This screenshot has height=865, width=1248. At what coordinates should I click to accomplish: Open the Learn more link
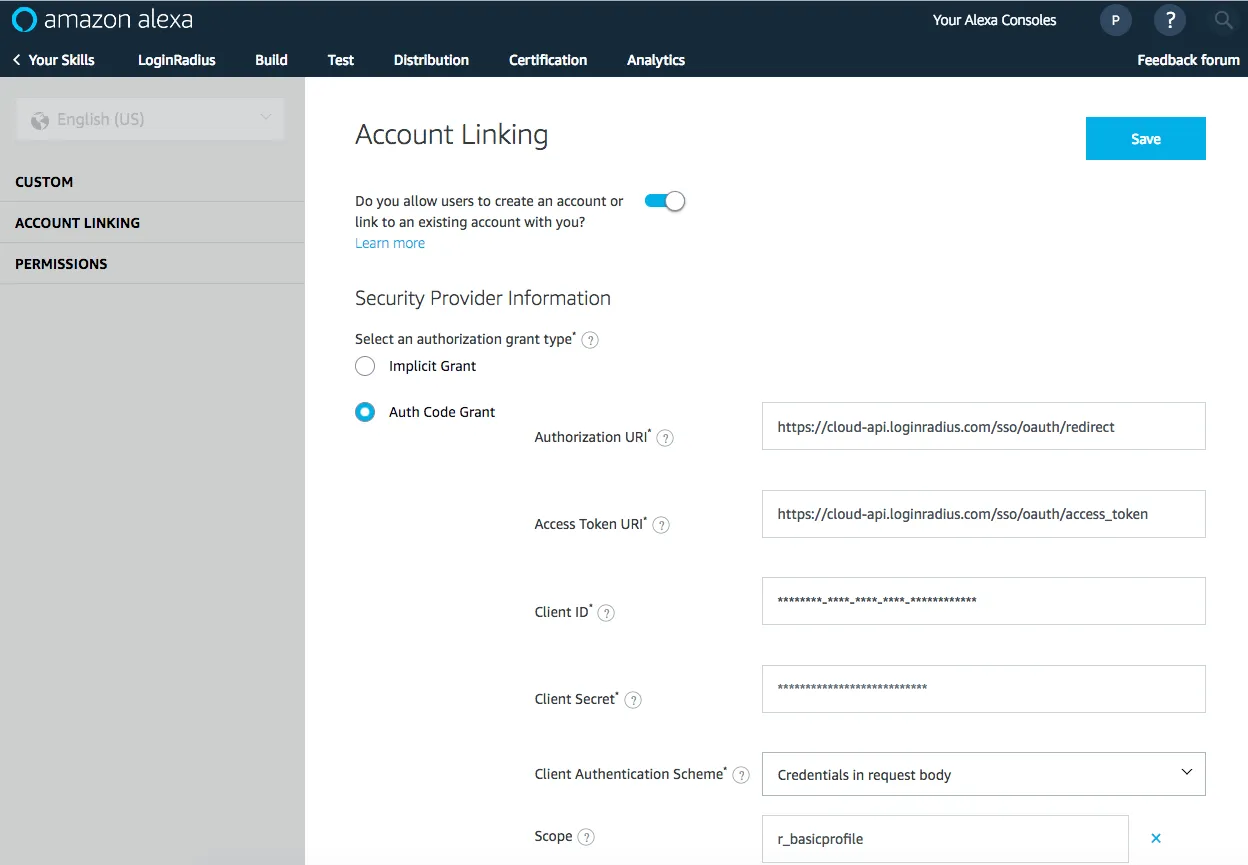pyautogui.click(x=389, y=242)
